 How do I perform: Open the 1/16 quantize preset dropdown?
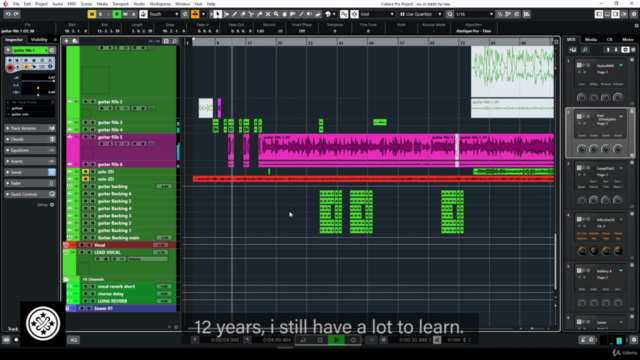474,14
